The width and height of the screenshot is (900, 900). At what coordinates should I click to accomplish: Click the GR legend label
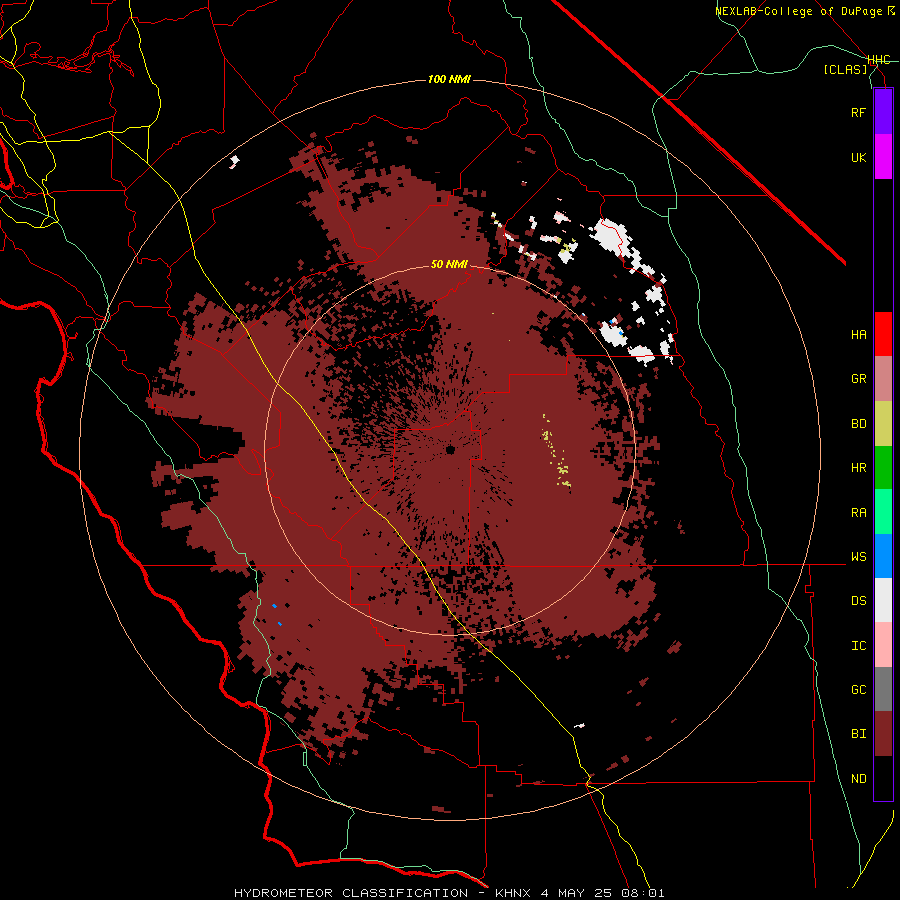pyautogui.click(x=858, y=379)
